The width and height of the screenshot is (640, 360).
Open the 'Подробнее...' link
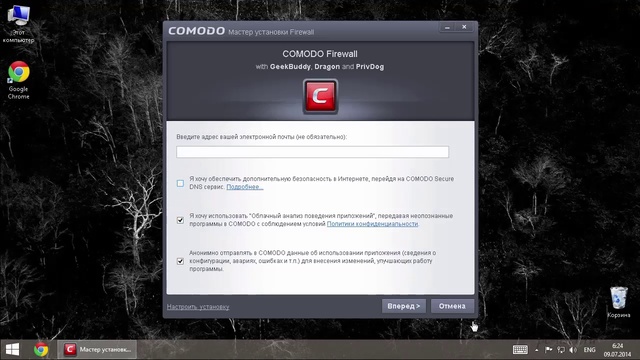coord(244,187)
